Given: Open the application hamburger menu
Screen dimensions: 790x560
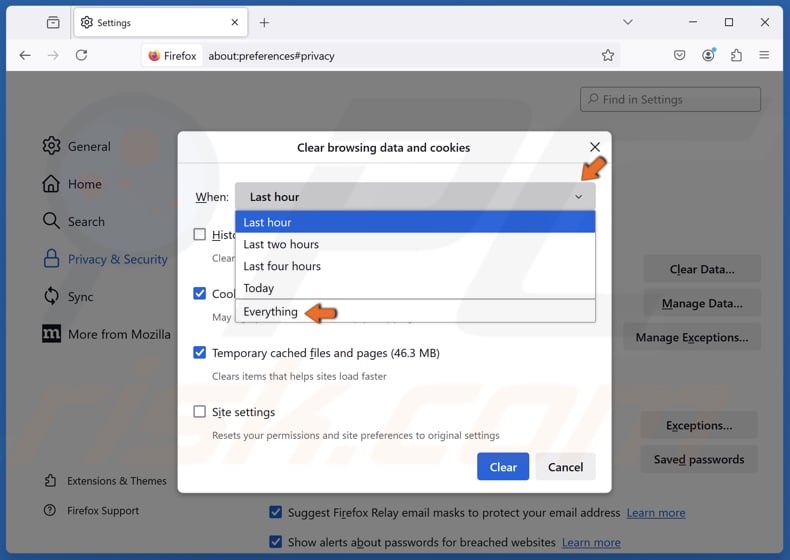Looking at the screenshot, I should (x=764, y=55).
